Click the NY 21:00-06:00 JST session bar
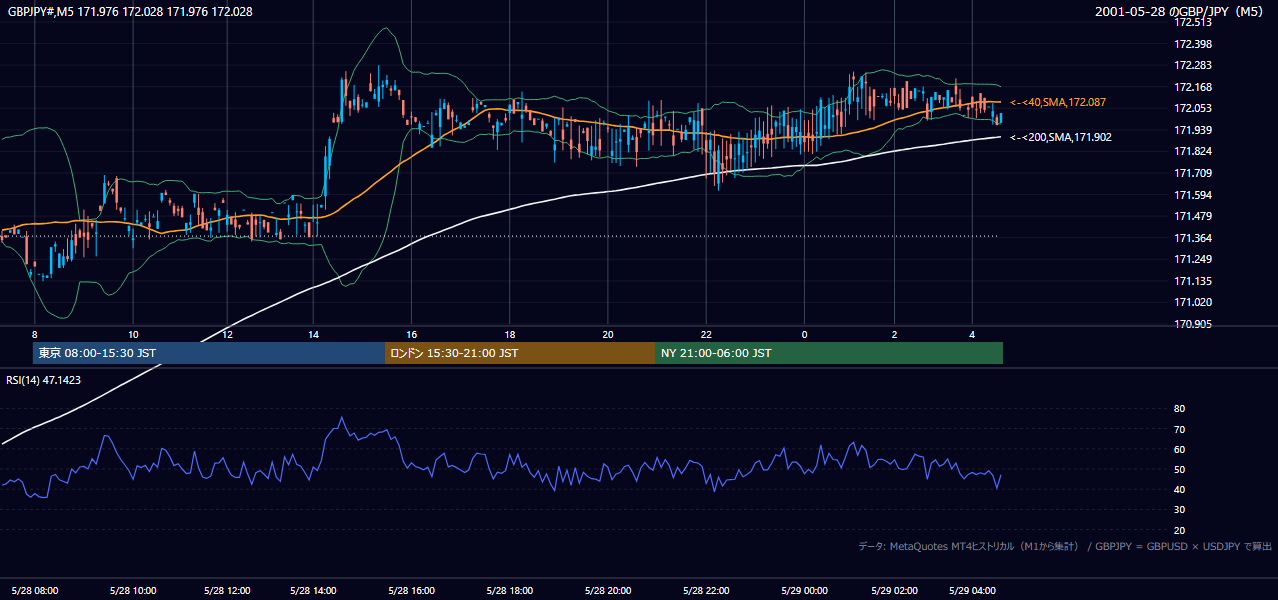The height and width of the screenshot is (600, 1278). (829, 353)
